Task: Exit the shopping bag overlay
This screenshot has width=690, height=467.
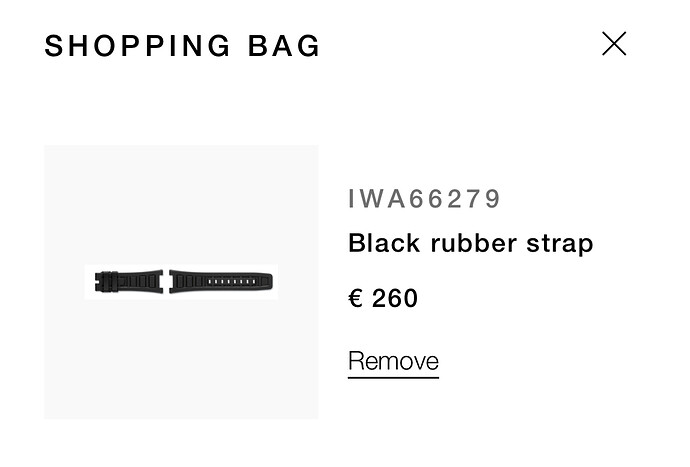Action: [x=614, y=44]
